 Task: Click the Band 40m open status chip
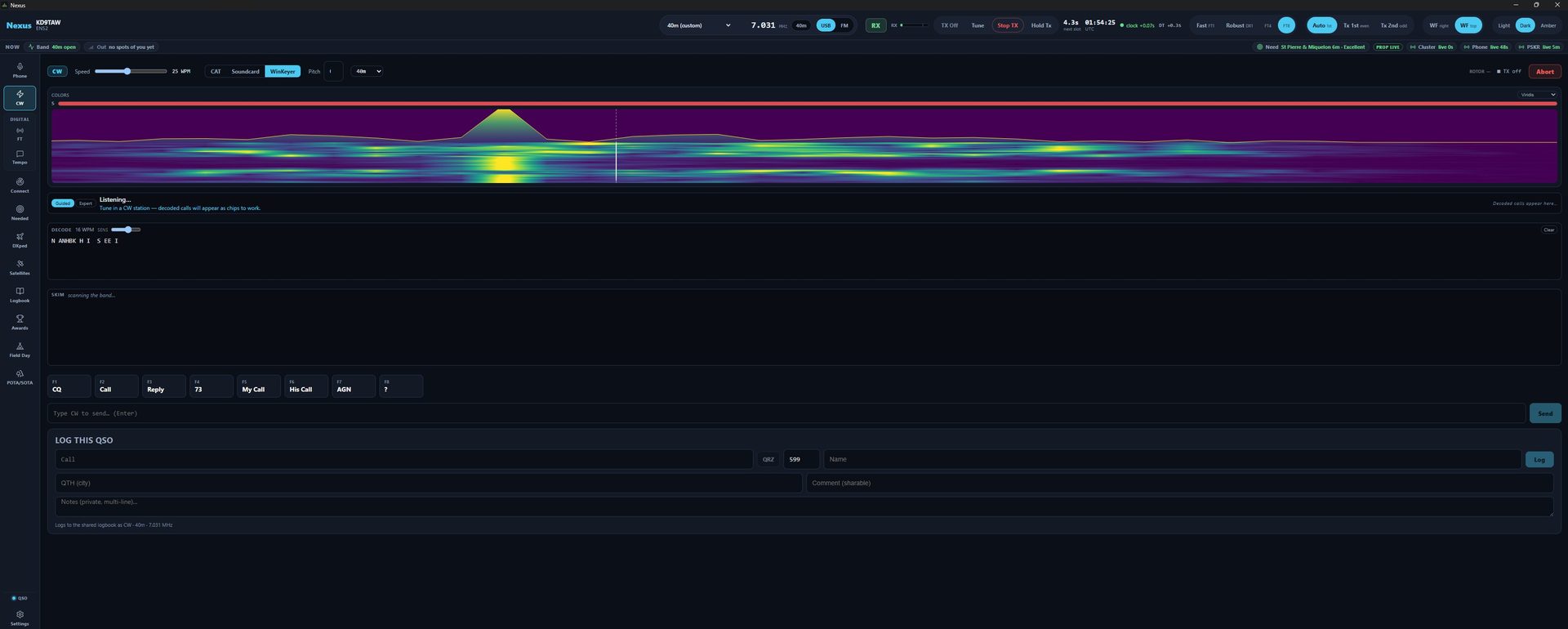pos(52,47)
